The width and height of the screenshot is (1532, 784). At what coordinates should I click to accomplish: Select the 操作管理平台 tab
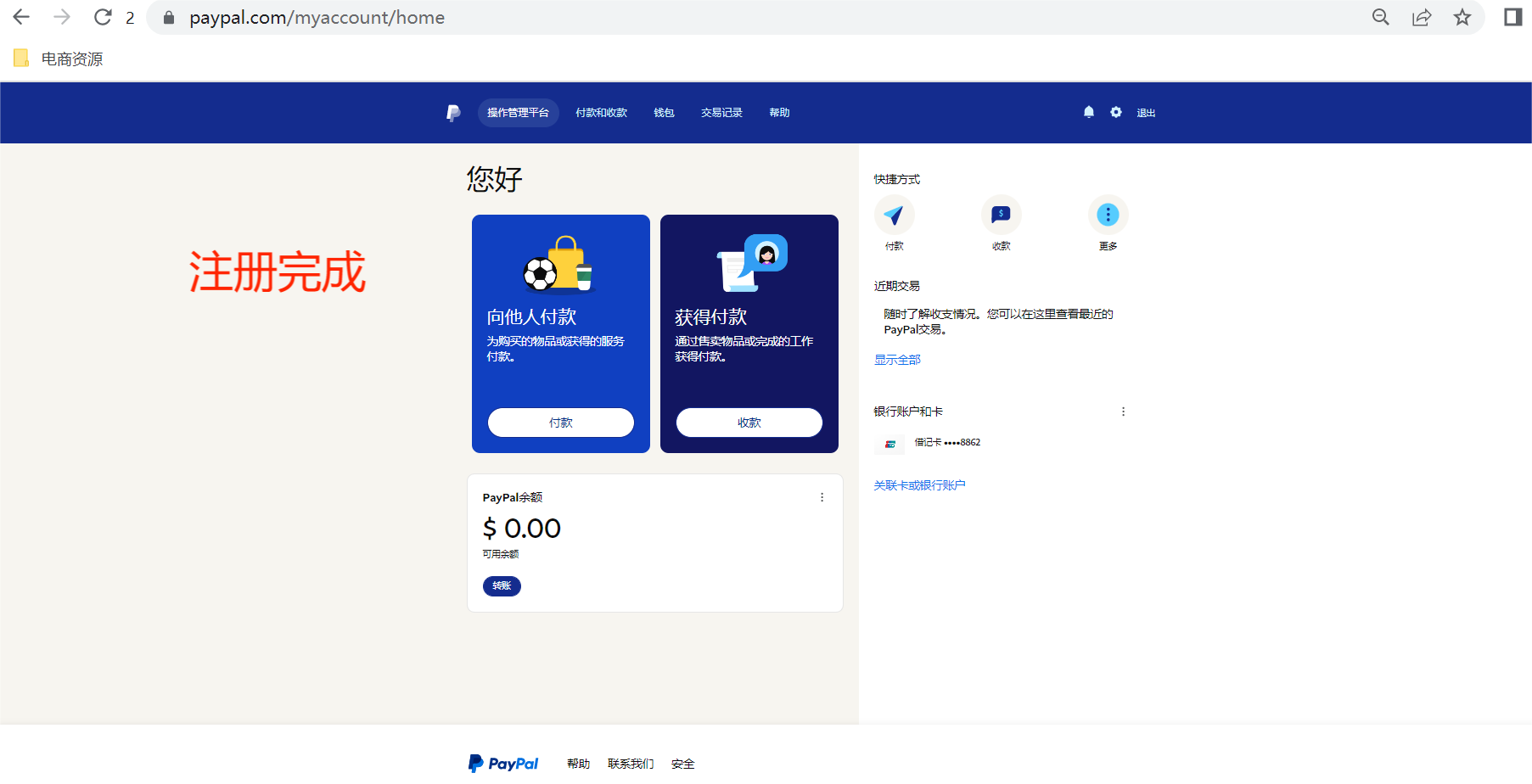pyautogui.click(x=518, y=113)
